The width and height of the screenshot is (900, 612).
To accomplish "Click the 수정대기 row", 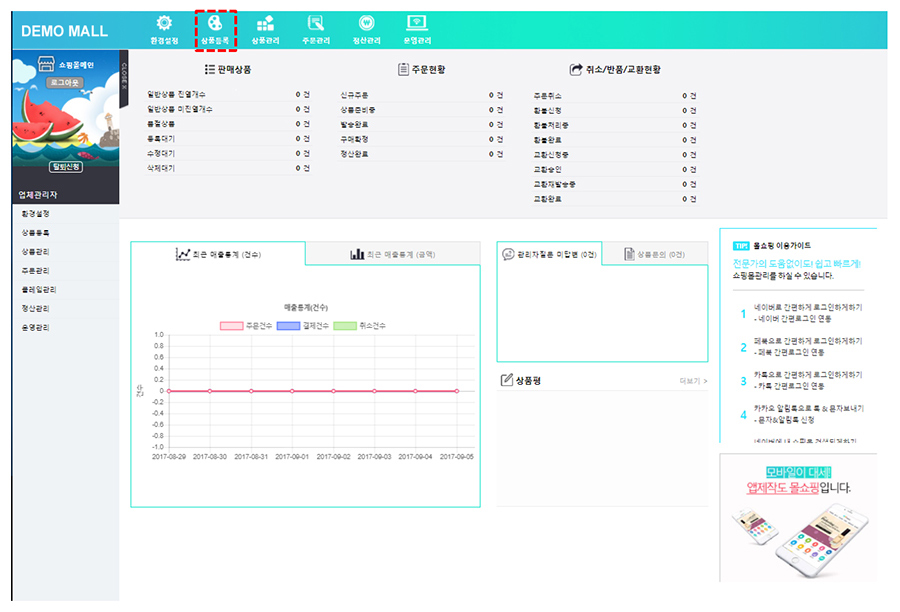I will pyautogui.click(x=228, y=154).
